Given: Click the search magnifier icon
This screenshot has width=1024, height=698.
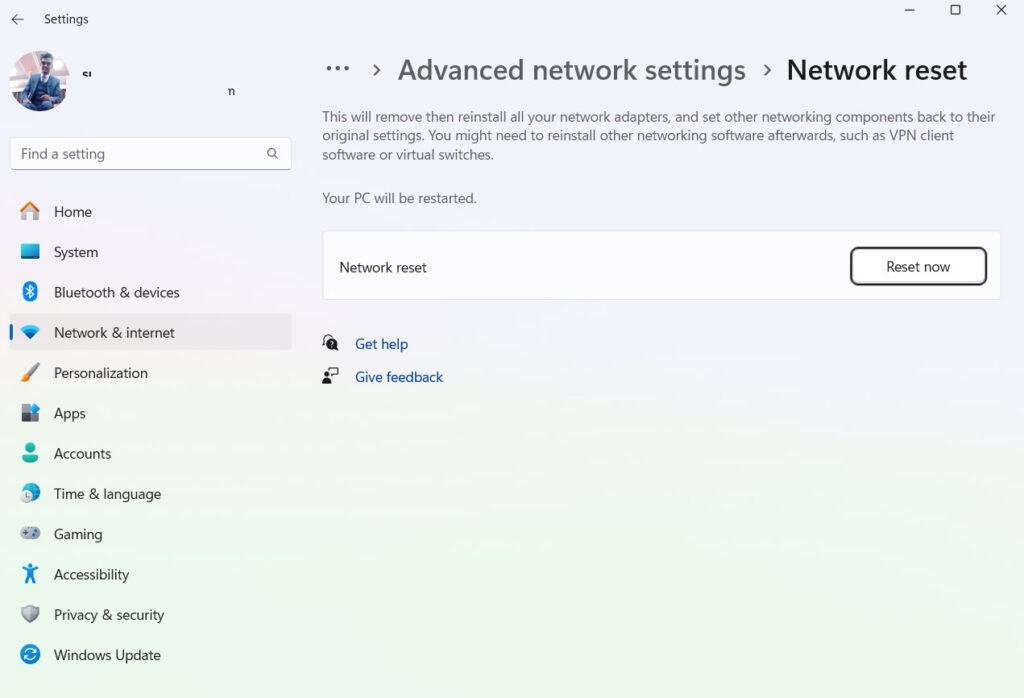Looking at the screenshot, I should (272, 154).
